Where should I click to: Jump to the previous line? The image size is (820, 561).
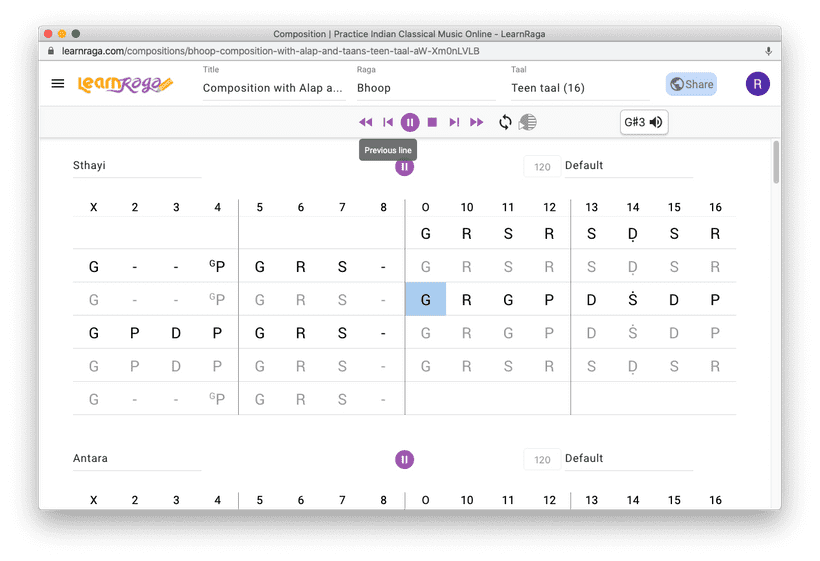(388, 122)
